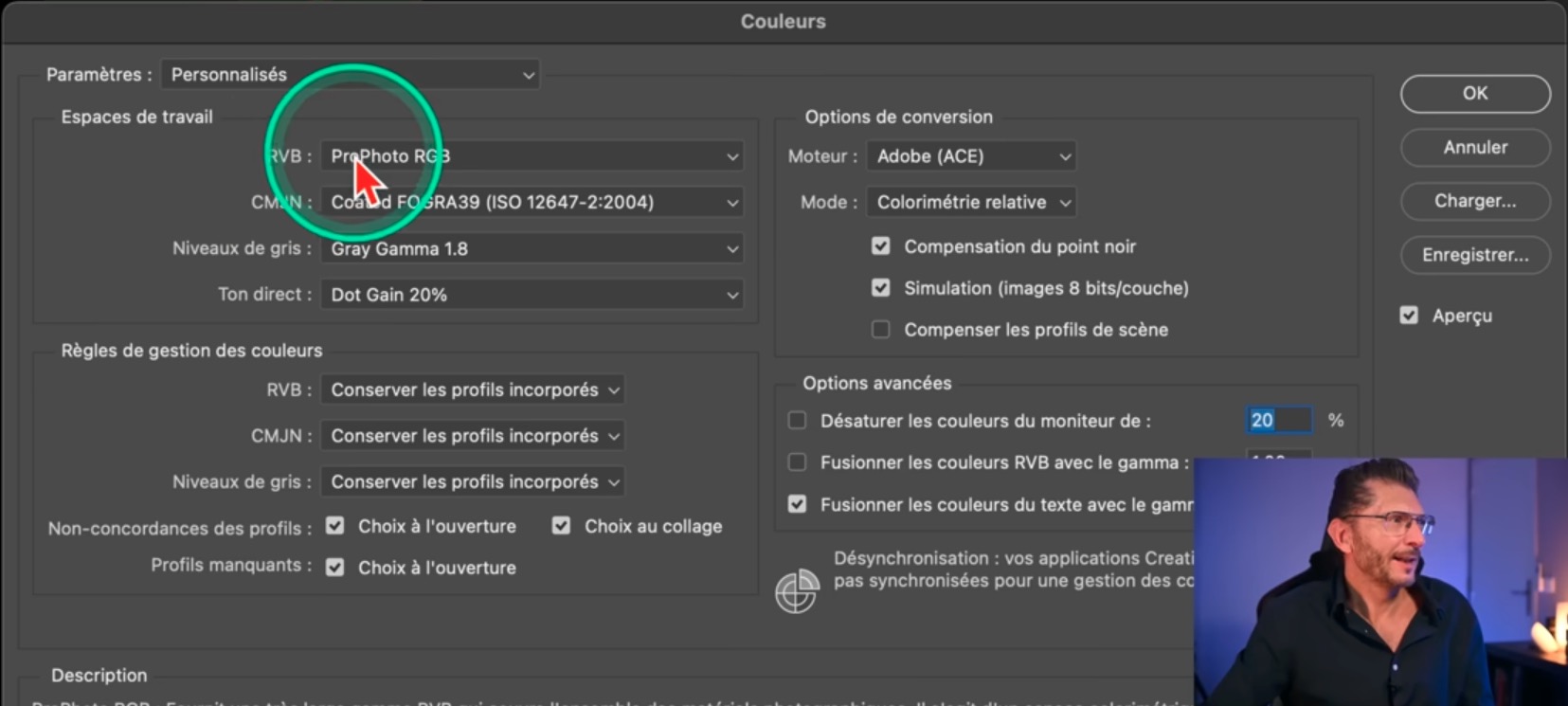Open the Paramètres preset dropdown

click(350, 75)
